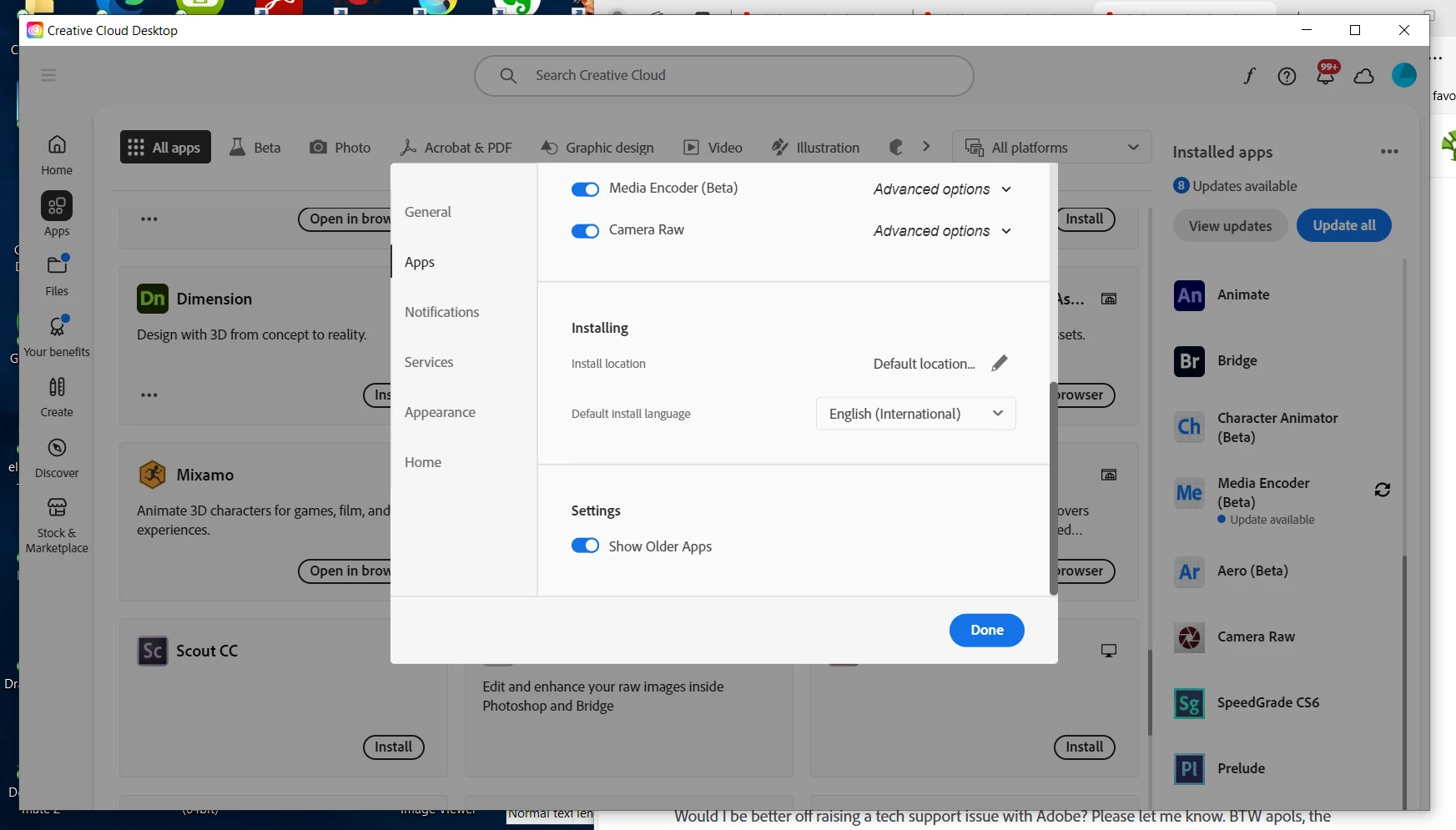1456x830 pixels.
Task: Edit install location with pencil icon
Action: pyautogui.click(x=1000, y=363)
